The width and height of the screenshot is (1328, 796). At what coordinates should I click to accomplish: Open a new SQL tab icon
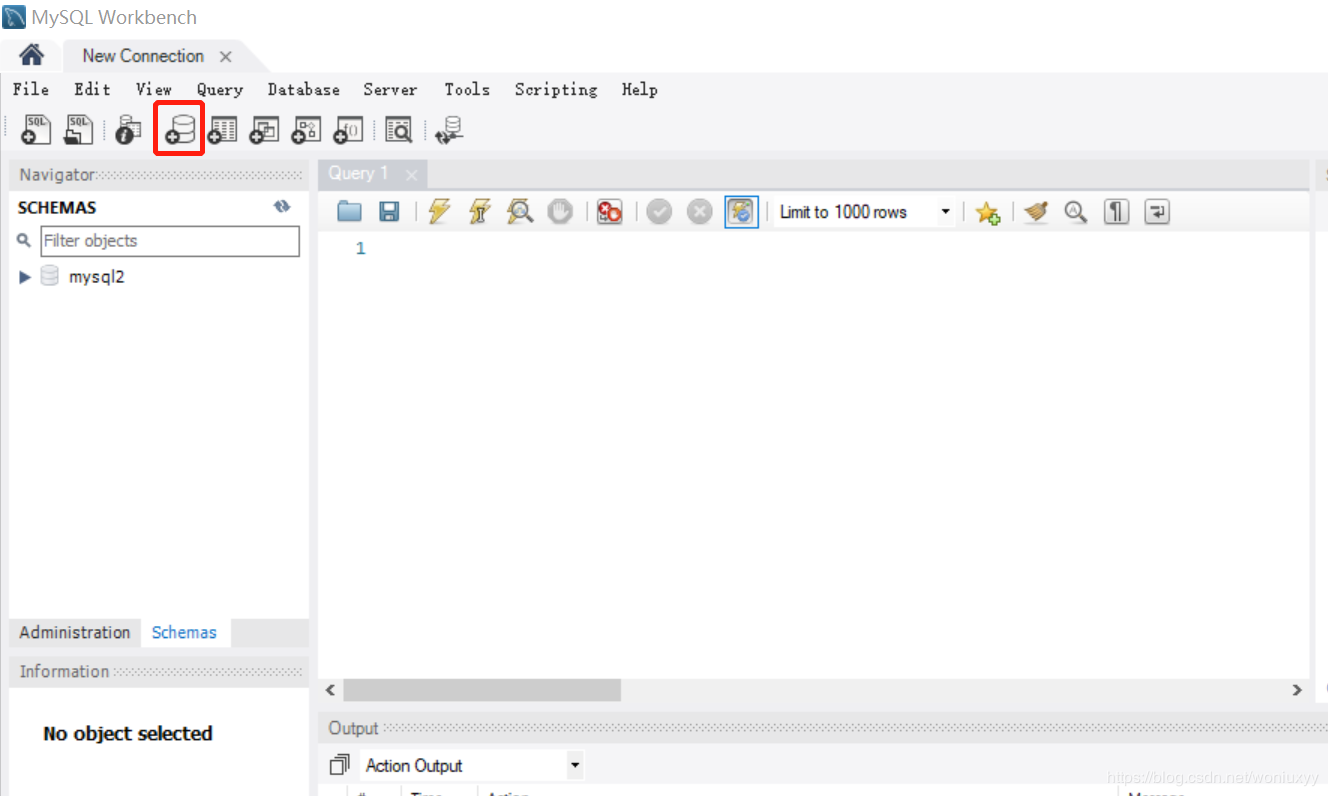click(36, 129)
